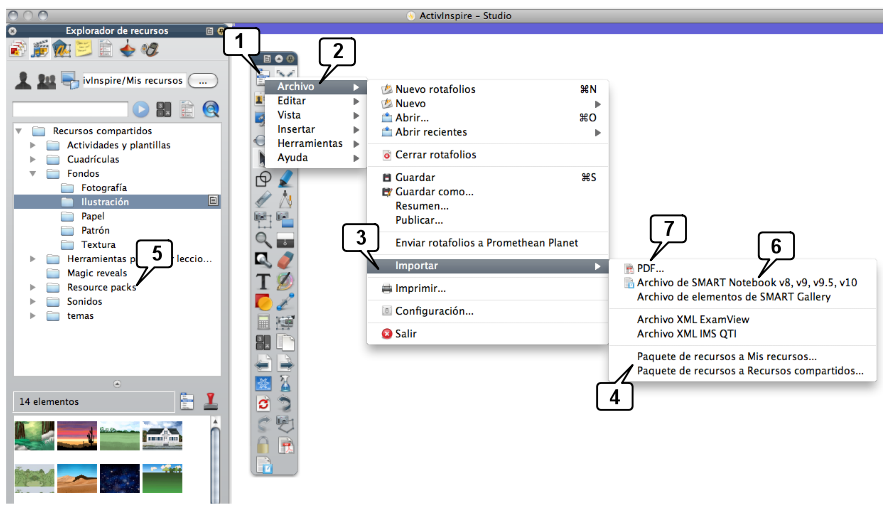Viewport: 887px width, 508px height.
Task: Click Guardar como... menu entry
Action: [434, 191]
